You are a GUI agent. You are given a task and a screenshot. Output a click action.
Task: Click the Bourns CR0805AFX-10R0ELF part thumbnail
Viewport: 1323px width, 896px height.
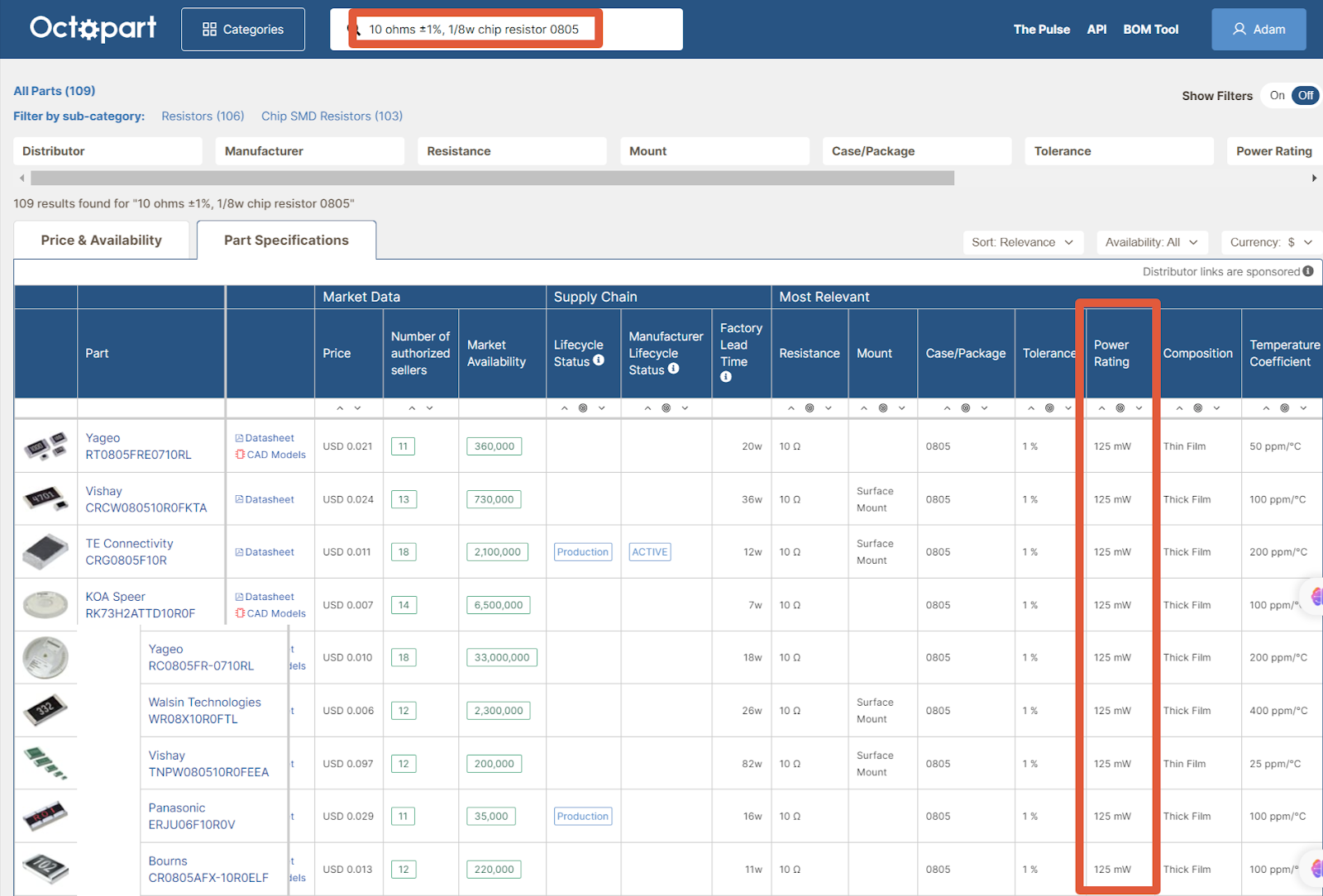[x=45, y=869]
